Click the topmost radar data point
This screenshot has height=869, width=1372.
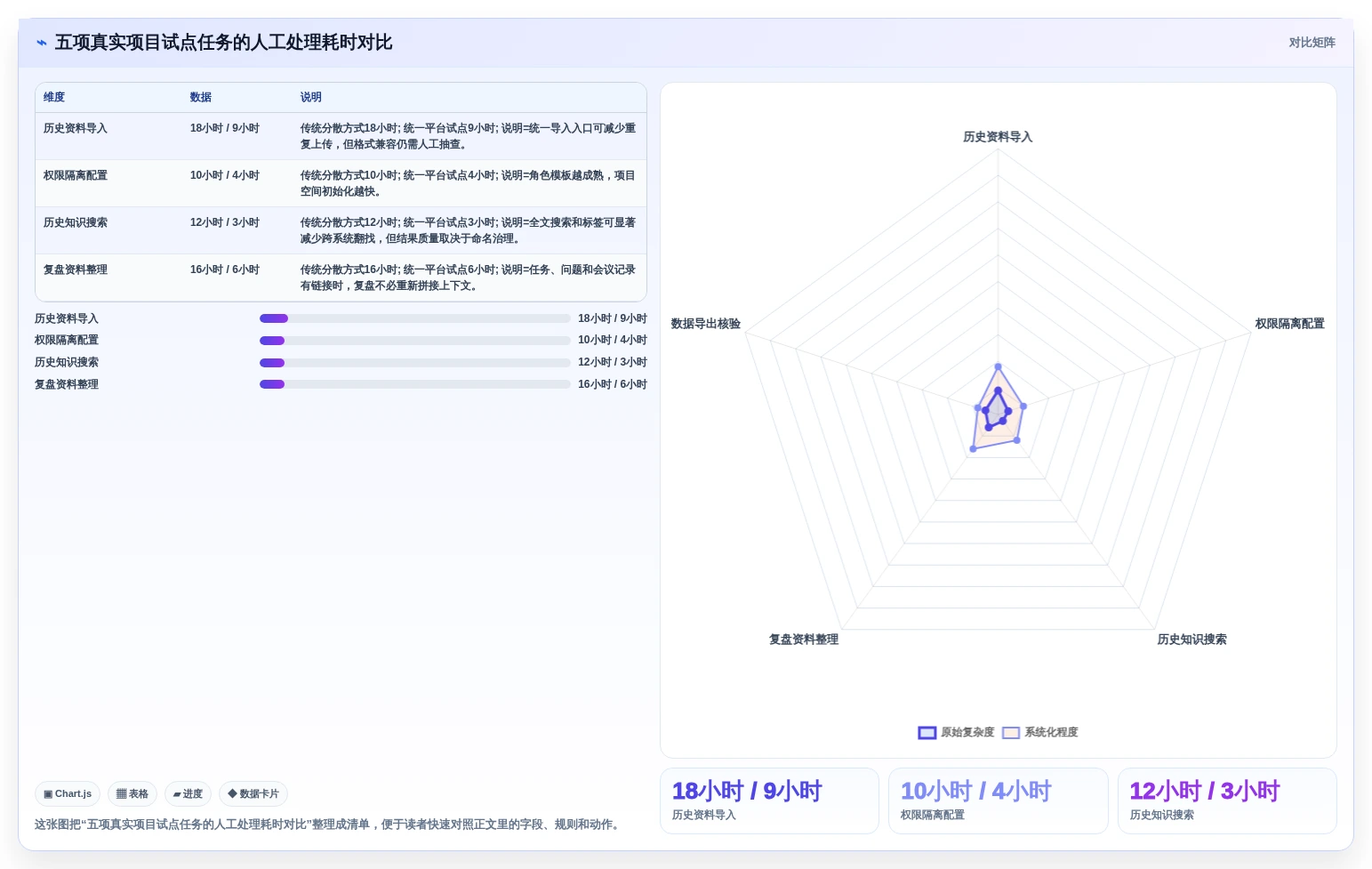[998, 366]
